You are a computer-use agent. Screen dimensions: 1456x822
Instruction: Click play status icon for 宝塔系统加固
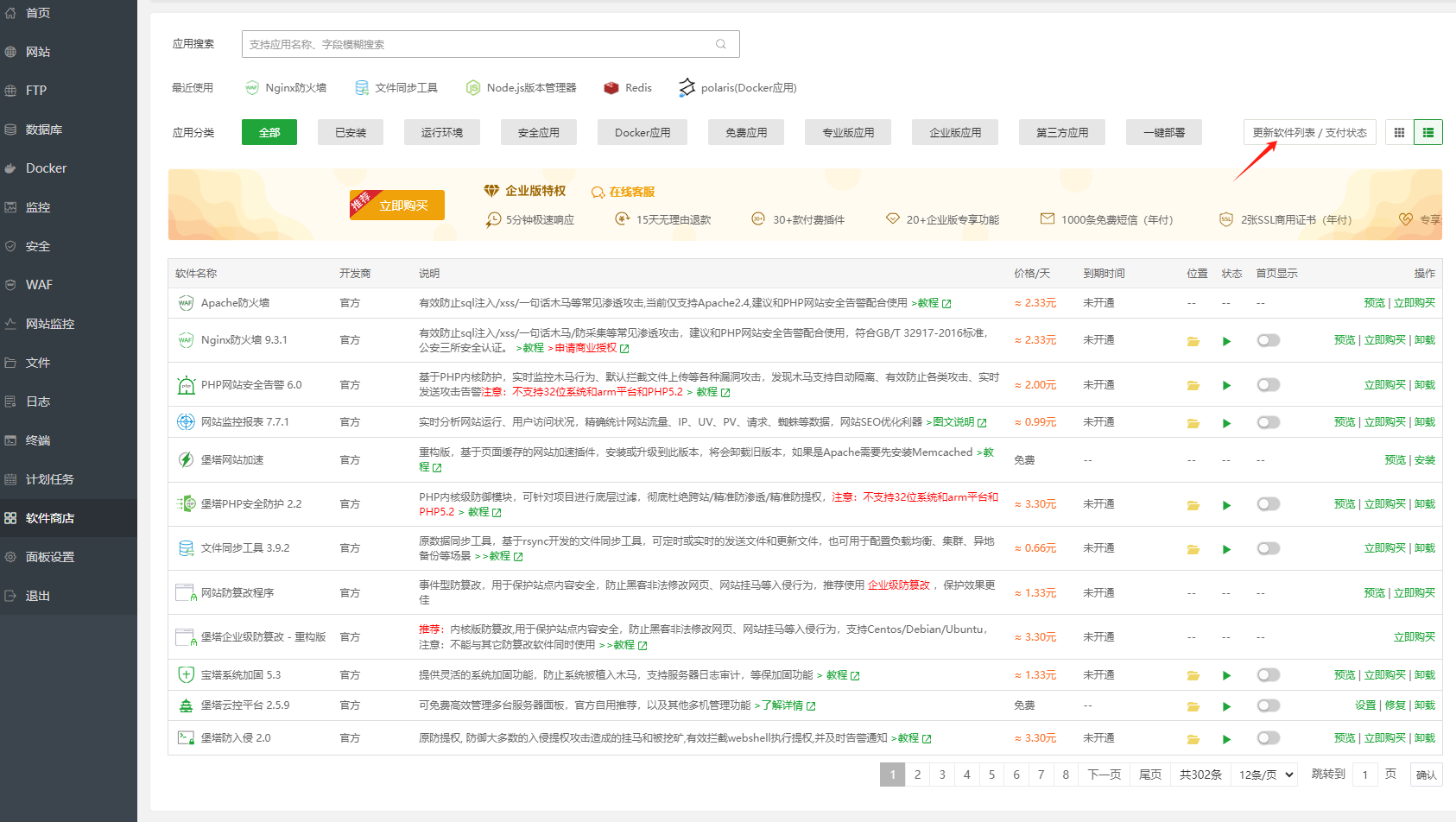[1226, 676]
